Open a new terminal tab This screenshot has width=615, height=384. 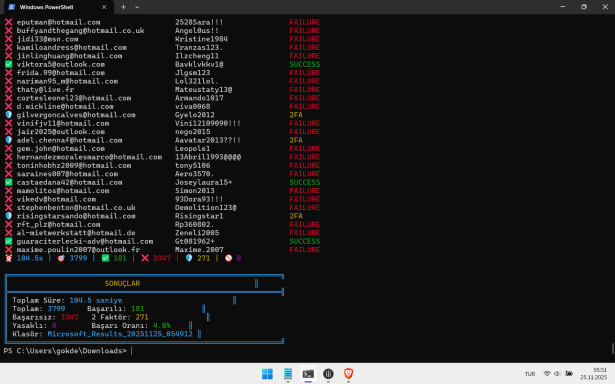point(123,7)
